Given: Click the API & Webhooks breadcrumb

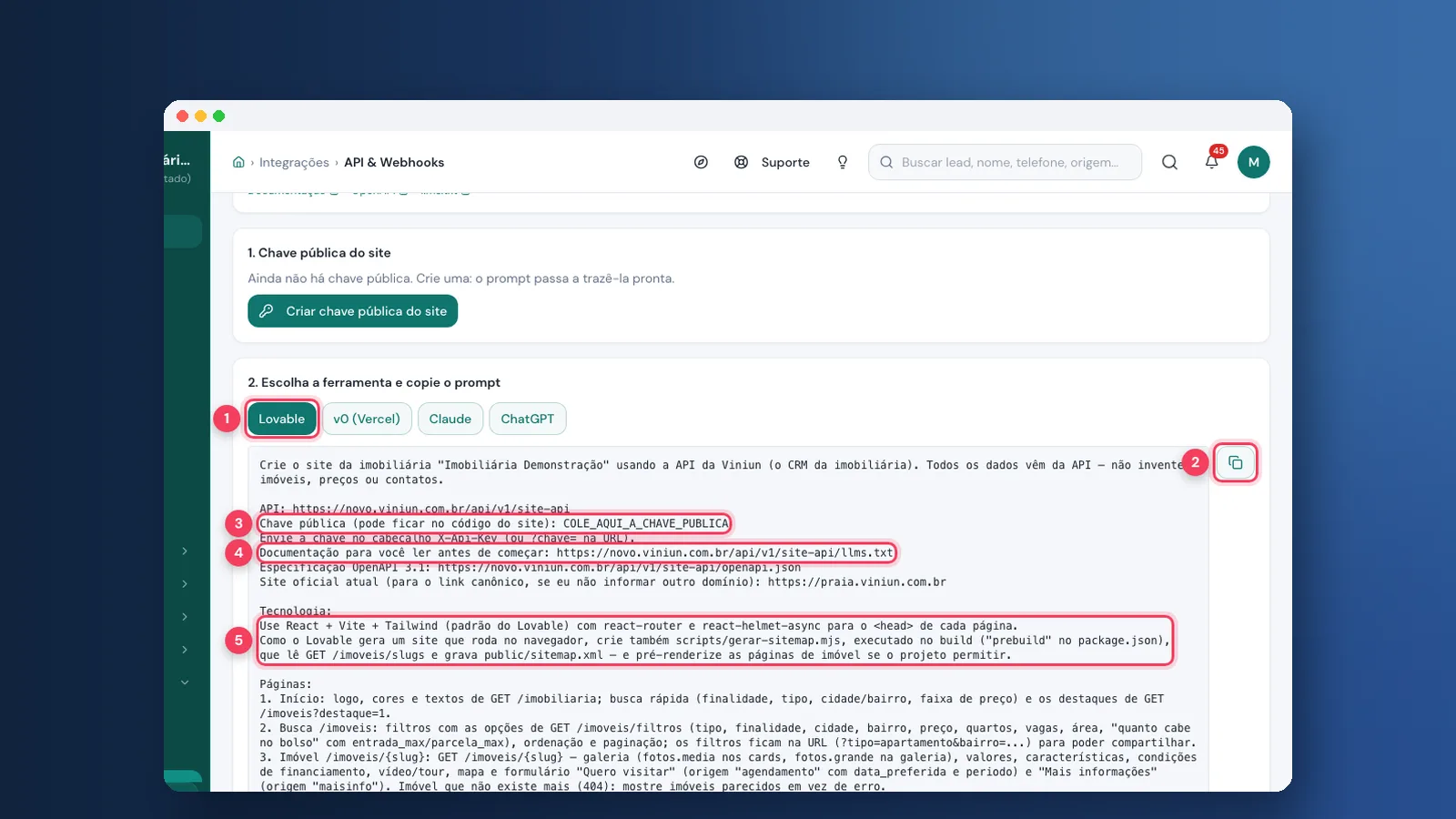Looking at the screenshot, I should pos(394,162).
